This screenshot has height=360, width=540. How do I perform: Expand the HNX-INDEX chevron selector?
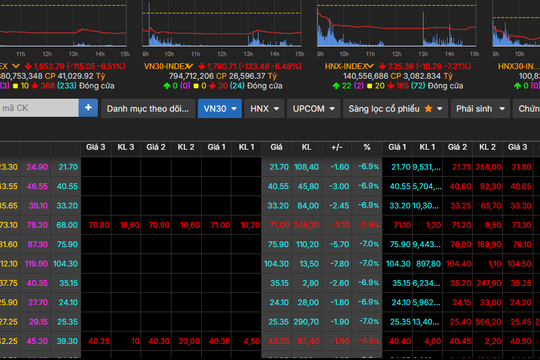[x=370, y=66]
